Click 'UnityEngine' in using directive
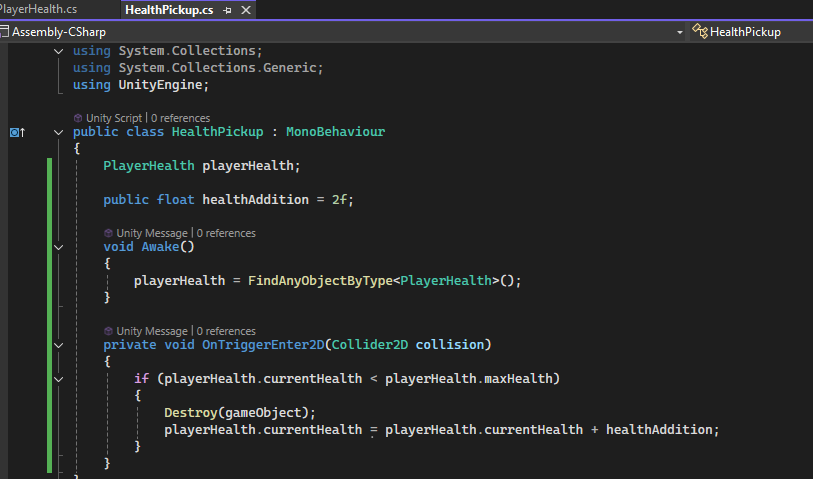Viewport: 813px width, 479px height. coord(160,84)
